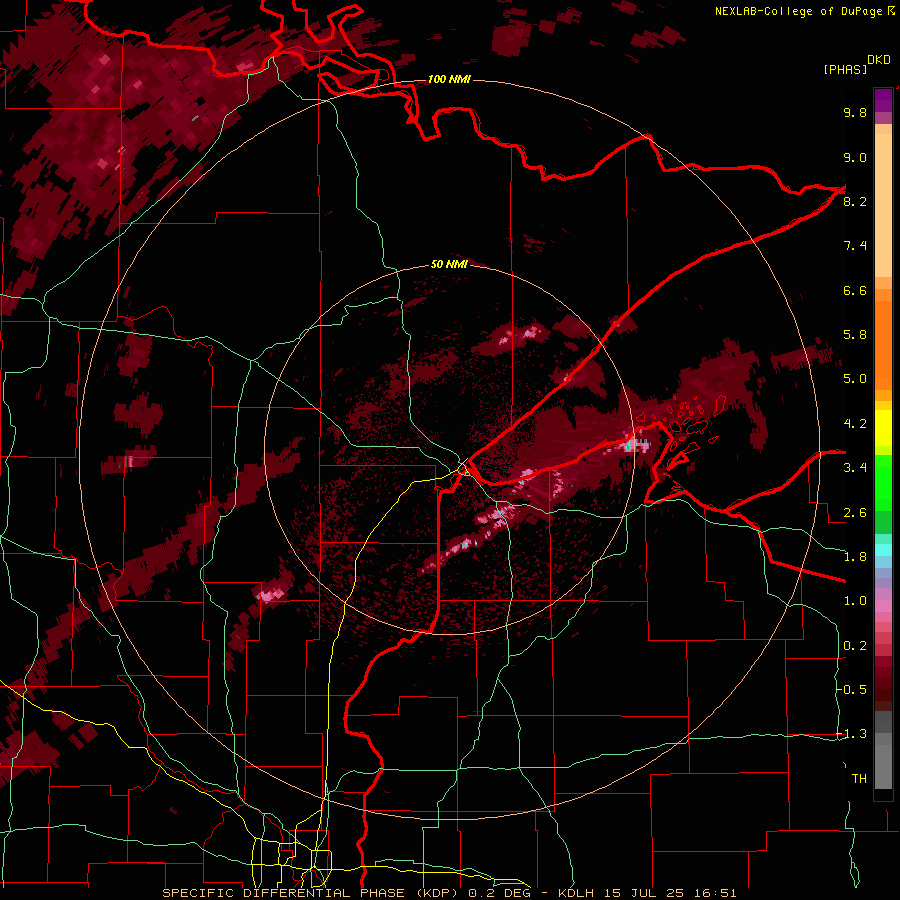The image size is (900, 900).
Task: Click the 100 NMI range ring label
Action: 449,79
